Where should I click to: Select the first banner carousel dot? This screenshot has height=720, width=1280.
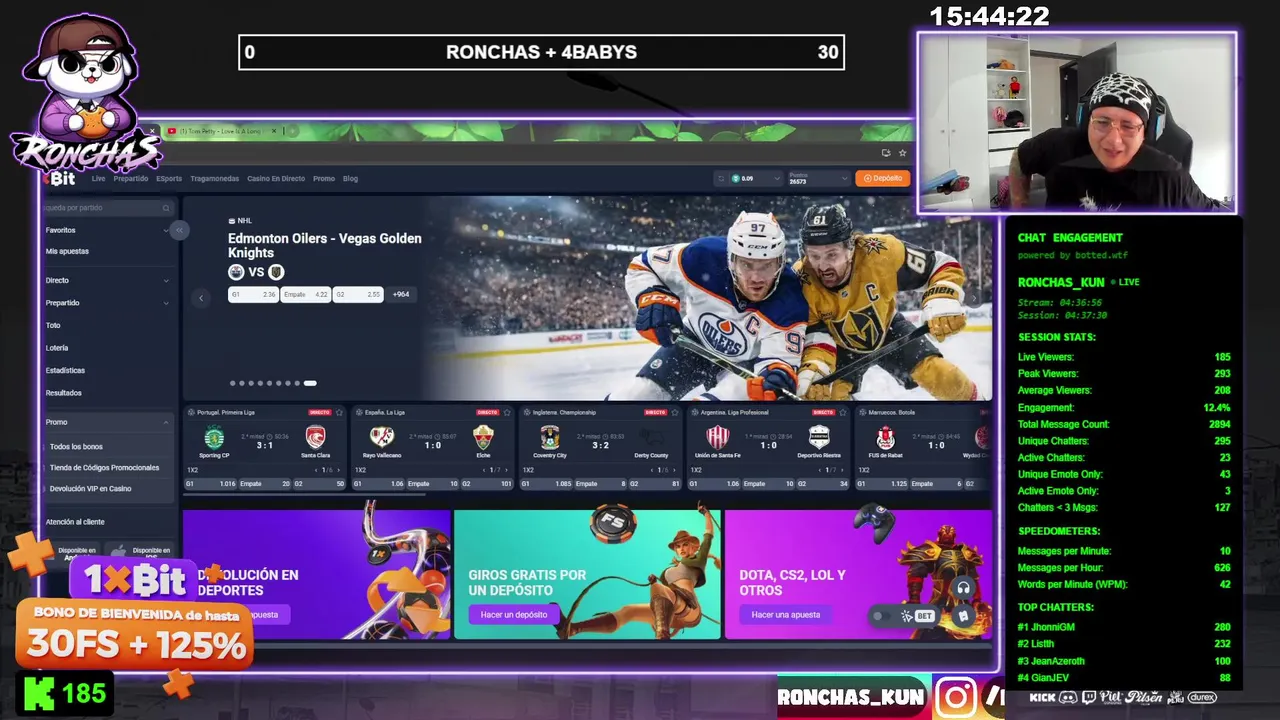point(233,383)
